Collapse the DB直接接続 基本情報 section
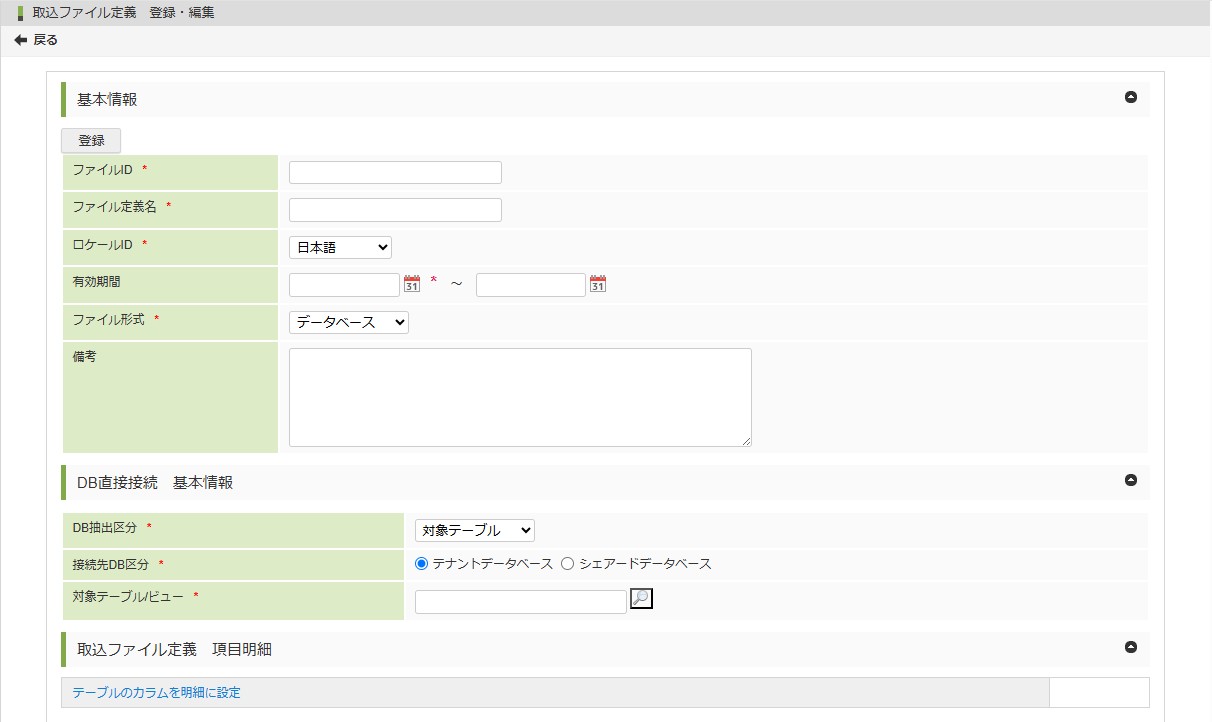The width and height of the screenshot is (1212, 722). [x=1131, y=480]
